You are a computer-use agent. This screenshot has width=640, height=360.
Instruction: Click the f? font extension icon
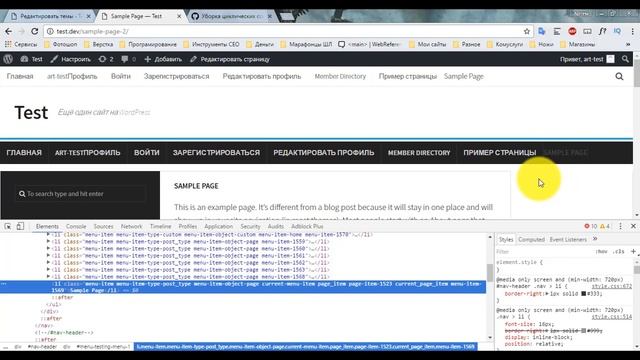[602, 31]
